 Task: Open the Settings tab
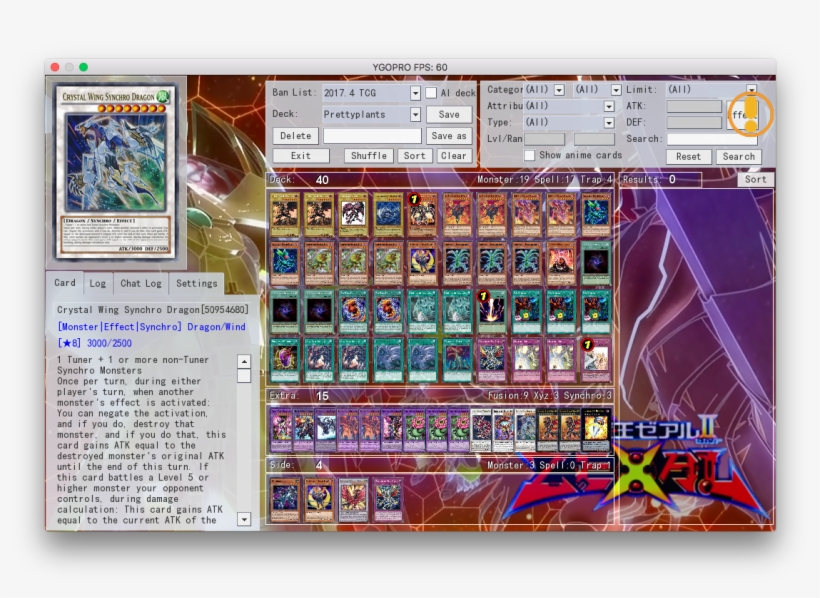[197, 284]
